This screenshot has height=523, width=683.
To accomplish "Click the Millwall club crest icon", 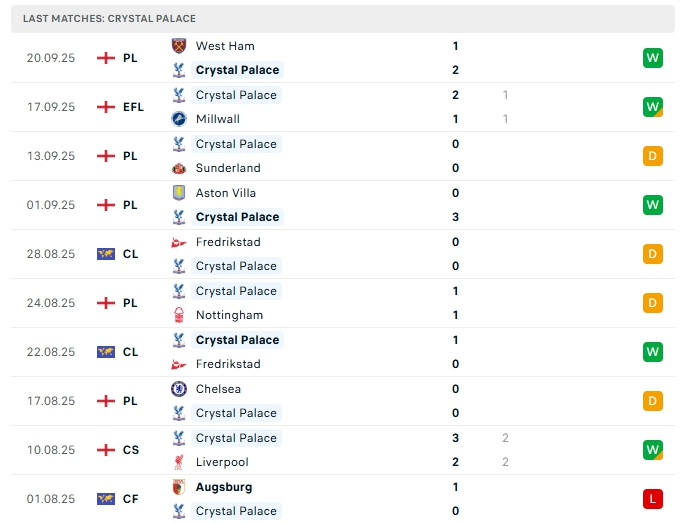I will click(179, 119).
